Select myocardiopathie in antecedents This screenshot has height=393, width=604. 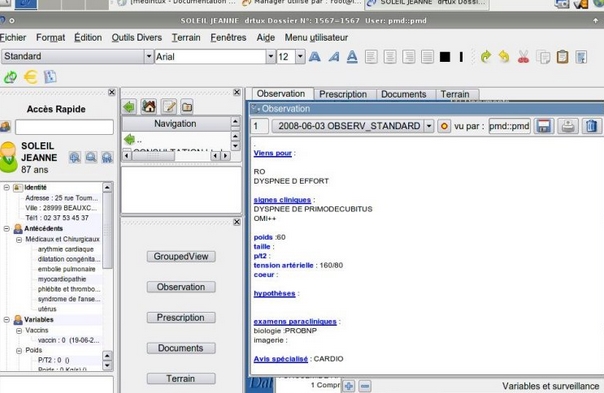tap(62, 279)
